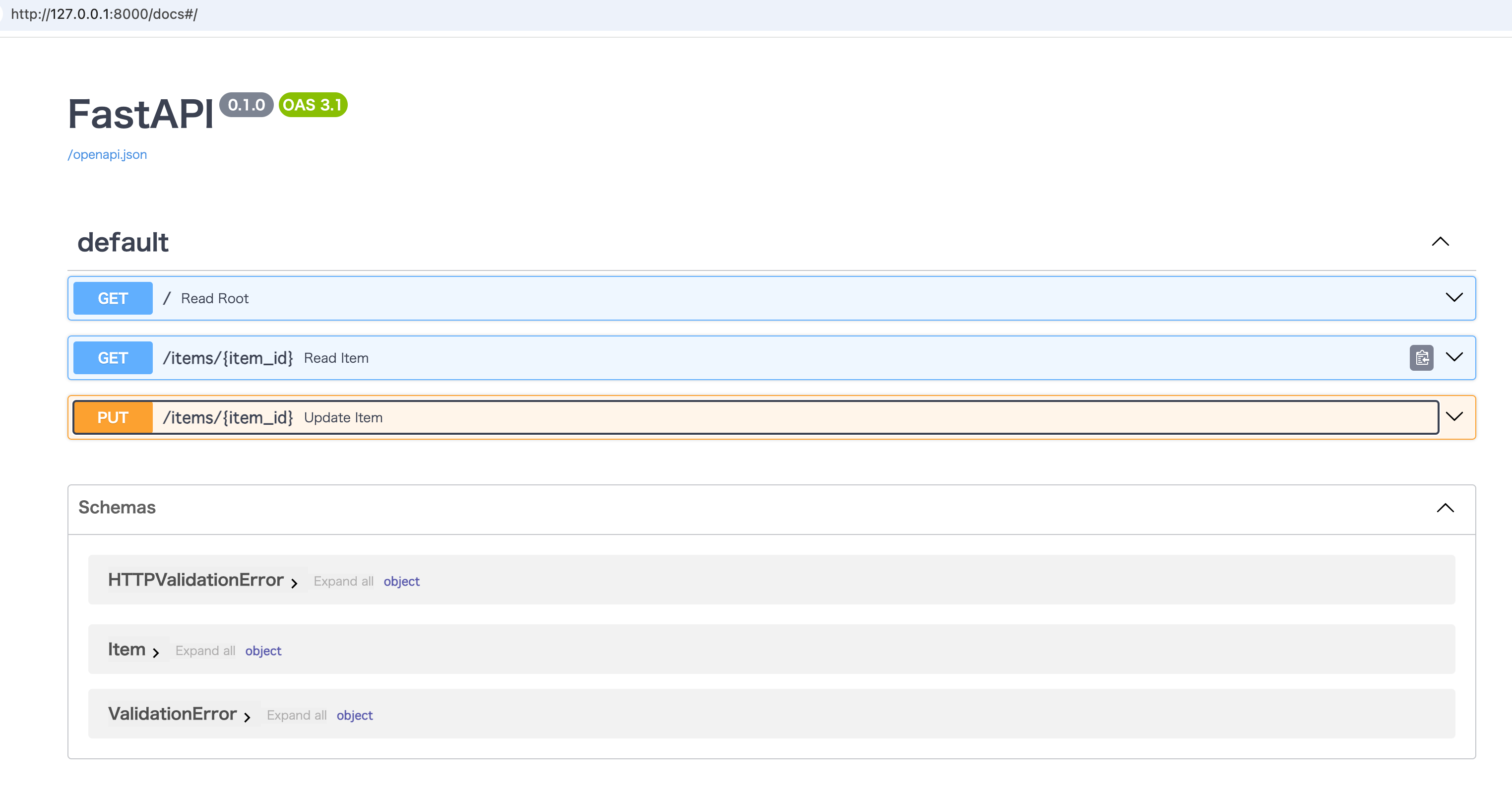The image size is (1512, 800).
Task: Open the object link beside HTTPValidationError
Action: coord(401,581)
